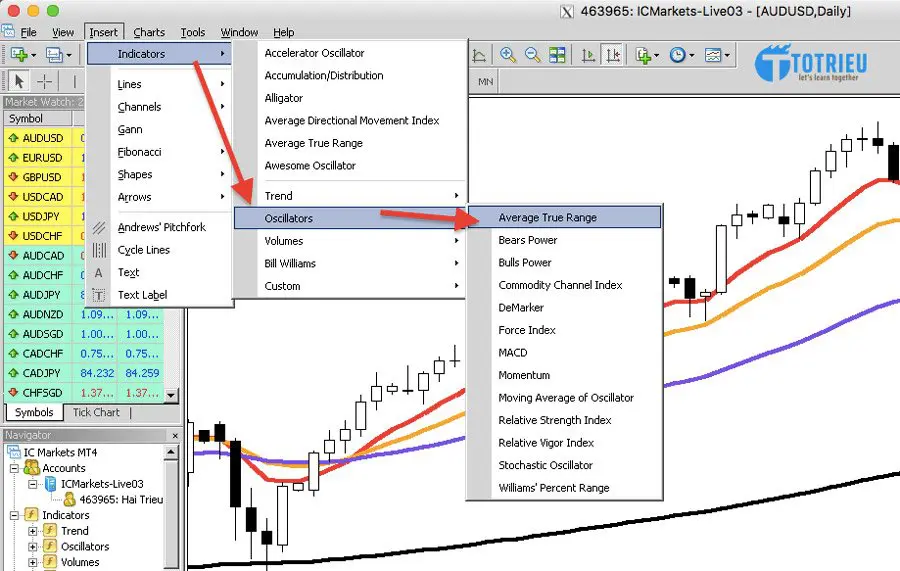Click the periodicity clock icon
The width and height of the screenshot is (900, 571).
coord(678,55)
